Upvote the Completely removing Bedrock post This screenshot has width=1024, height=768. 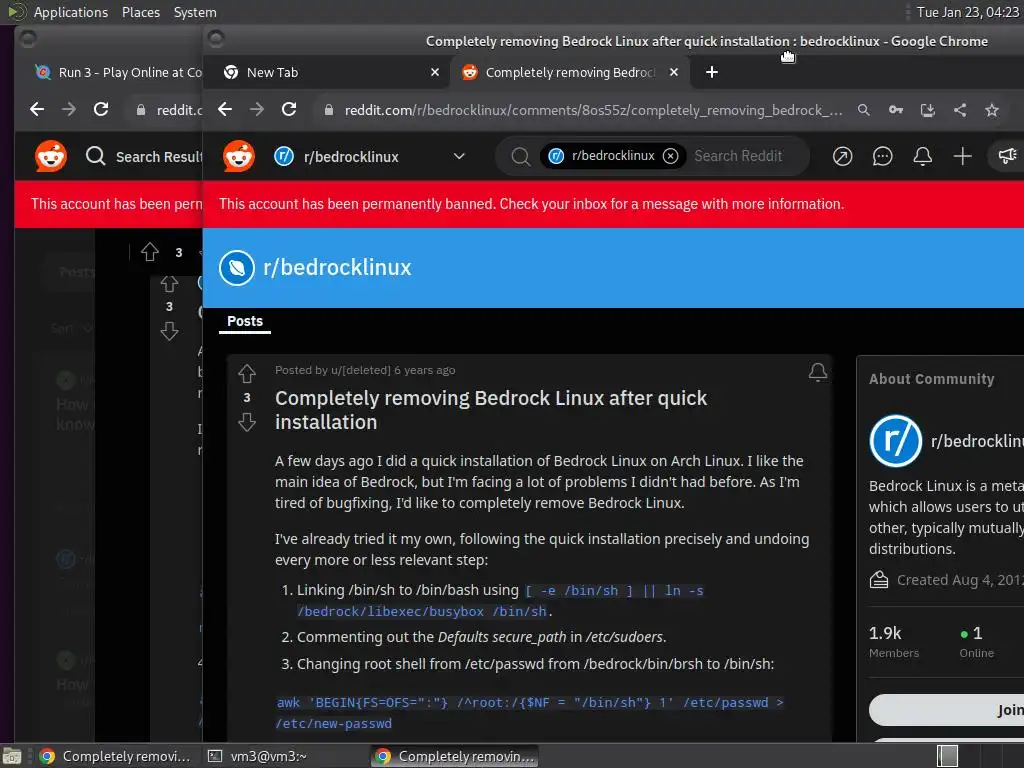[247, 374]
